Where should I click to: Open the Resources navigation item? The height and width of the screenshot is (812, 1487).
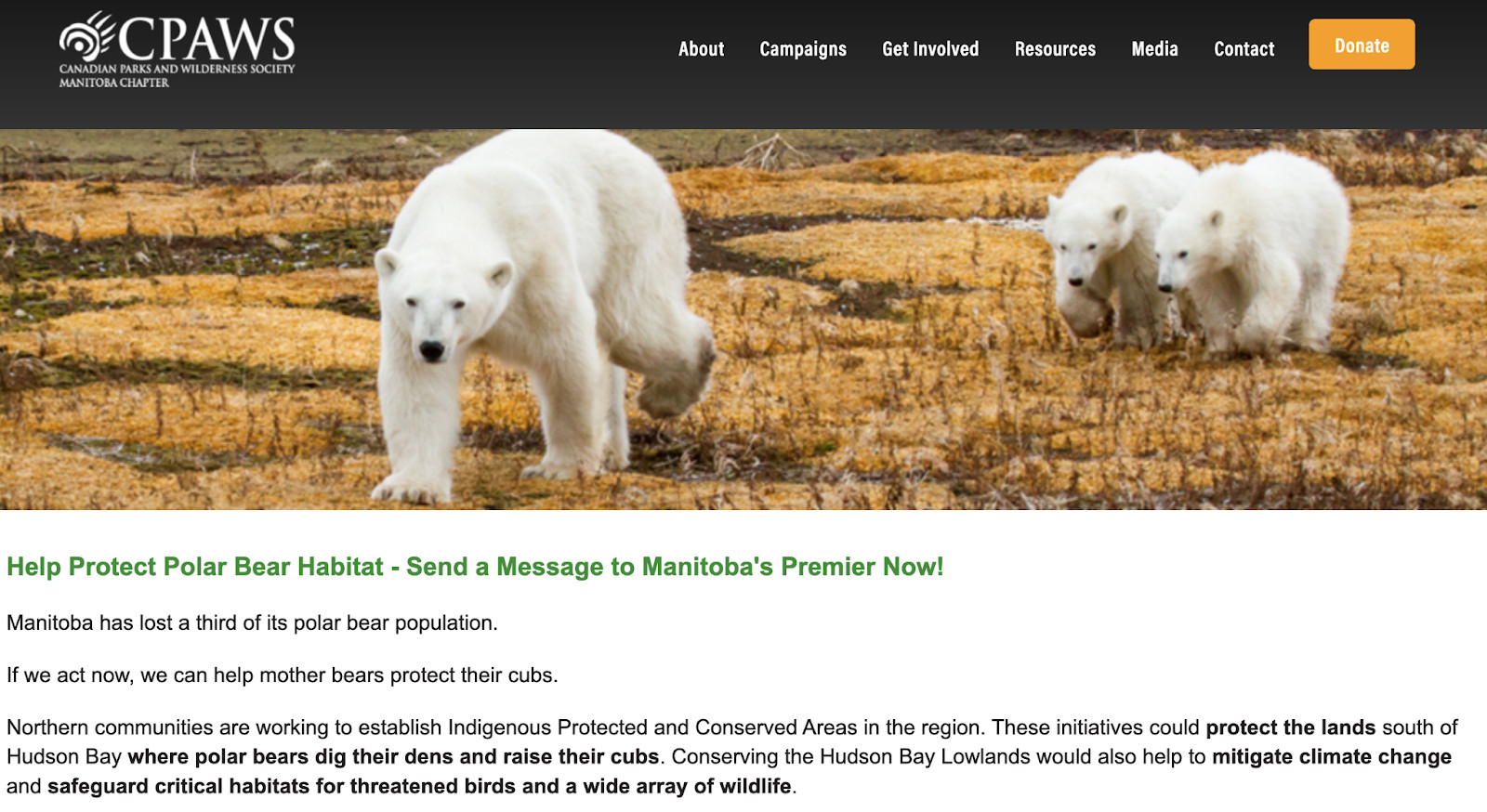(x=1055, y=49)
